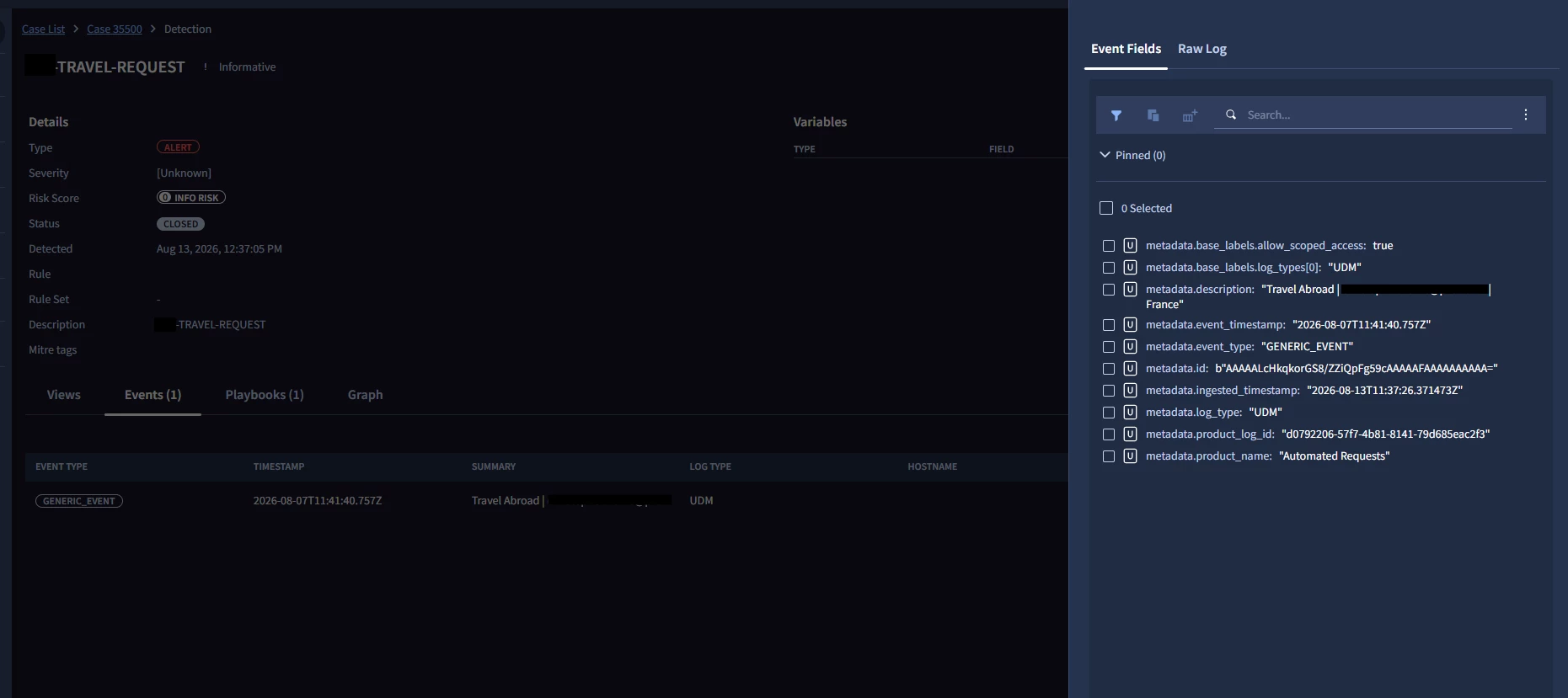Open the three-dot more options menu
This screenshot has height=698, width=1568.
click(x=1526, y=115)
